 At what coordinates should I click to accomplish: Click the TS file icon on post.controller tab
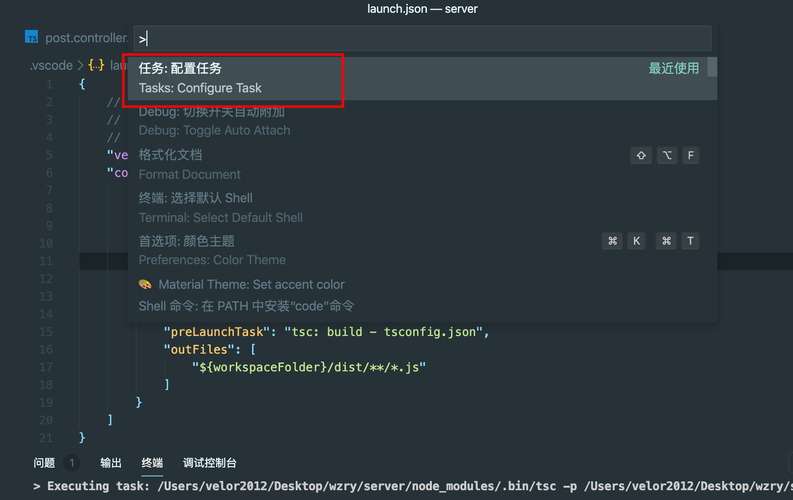[x=31, y=37]
